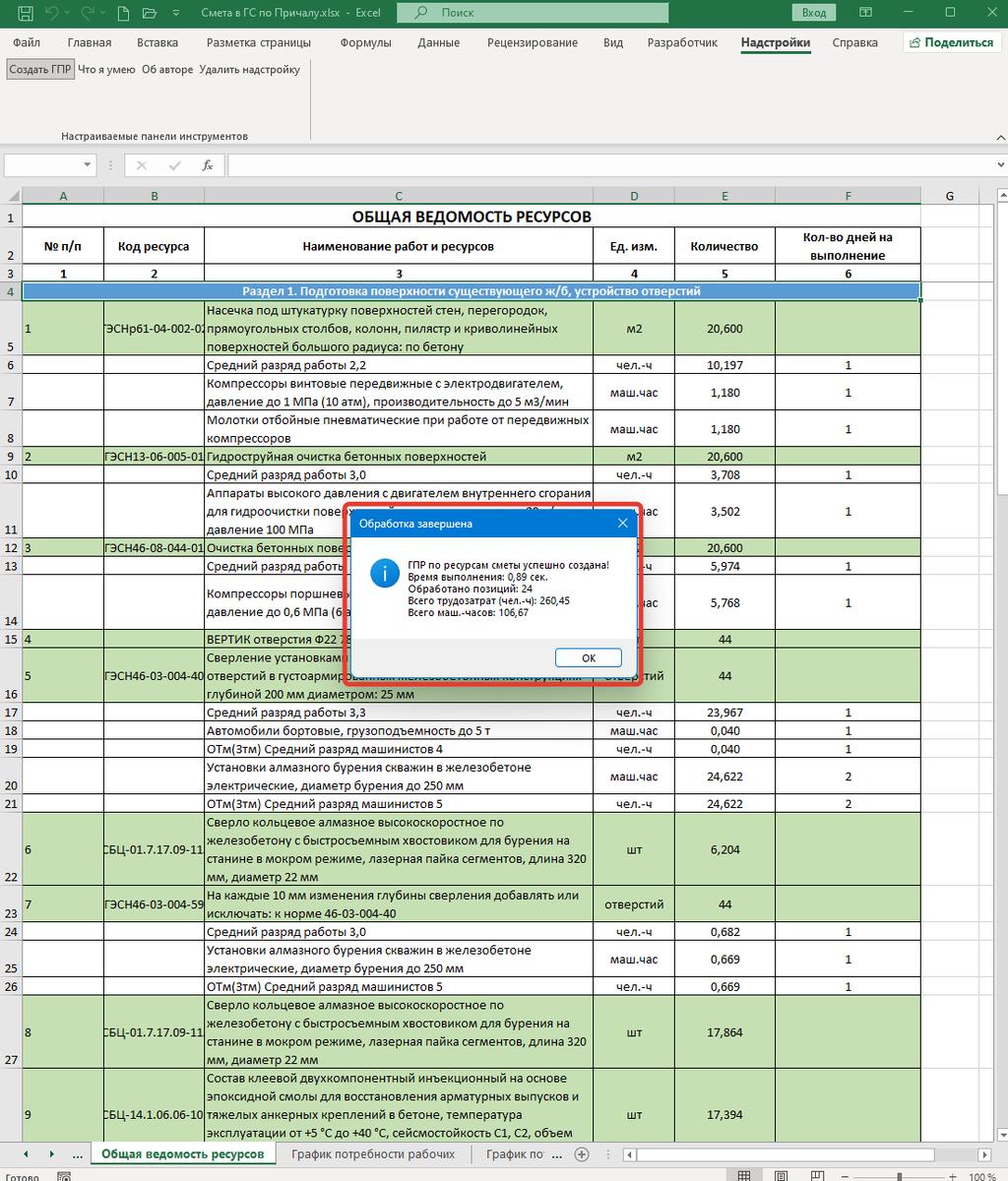Switch to the Вид ribbon tab
The image size is (1008, 1181).
613,43
